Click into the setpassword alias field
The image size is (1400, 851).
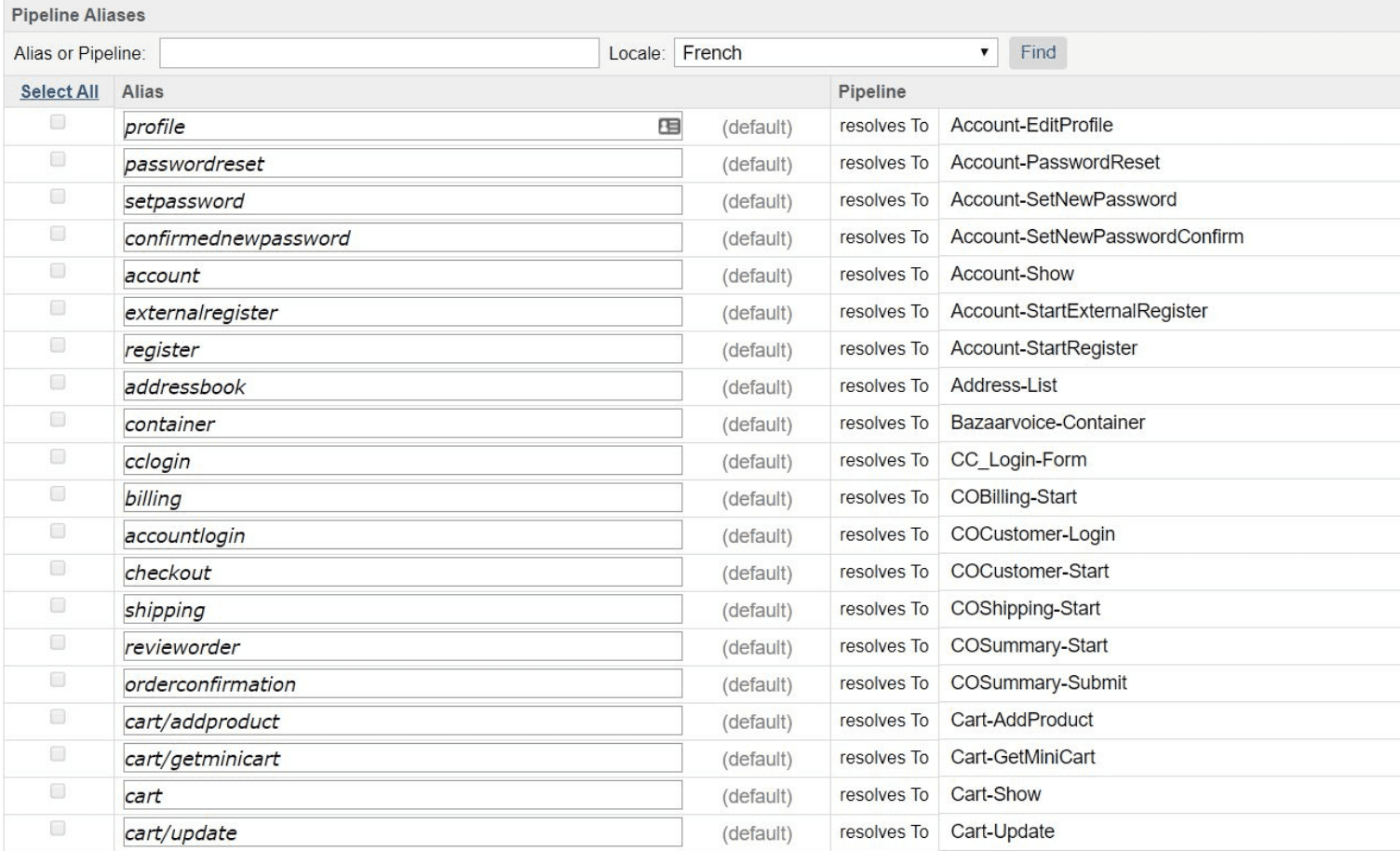coord(402,201)
